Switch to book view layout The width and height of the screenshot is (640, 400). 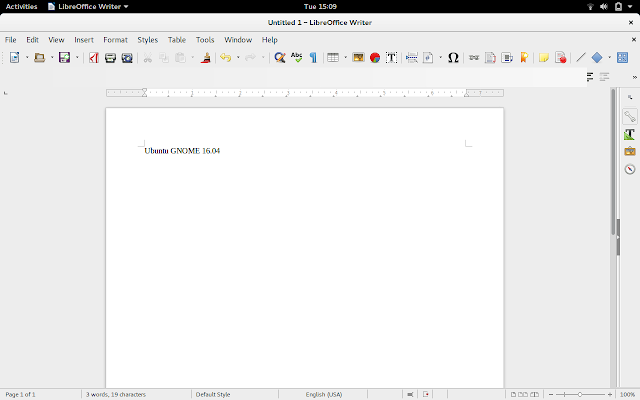click(534, 395)
